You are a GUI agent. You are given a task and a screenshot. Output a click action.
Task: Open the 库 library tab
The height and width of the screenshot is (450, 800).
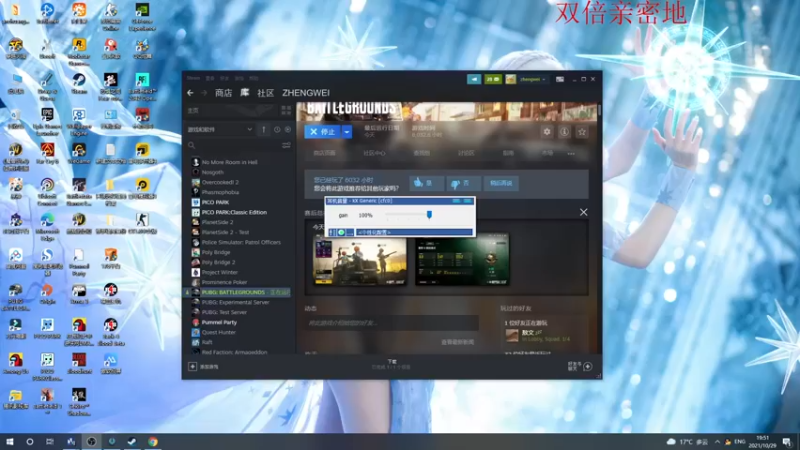(245, 92)
